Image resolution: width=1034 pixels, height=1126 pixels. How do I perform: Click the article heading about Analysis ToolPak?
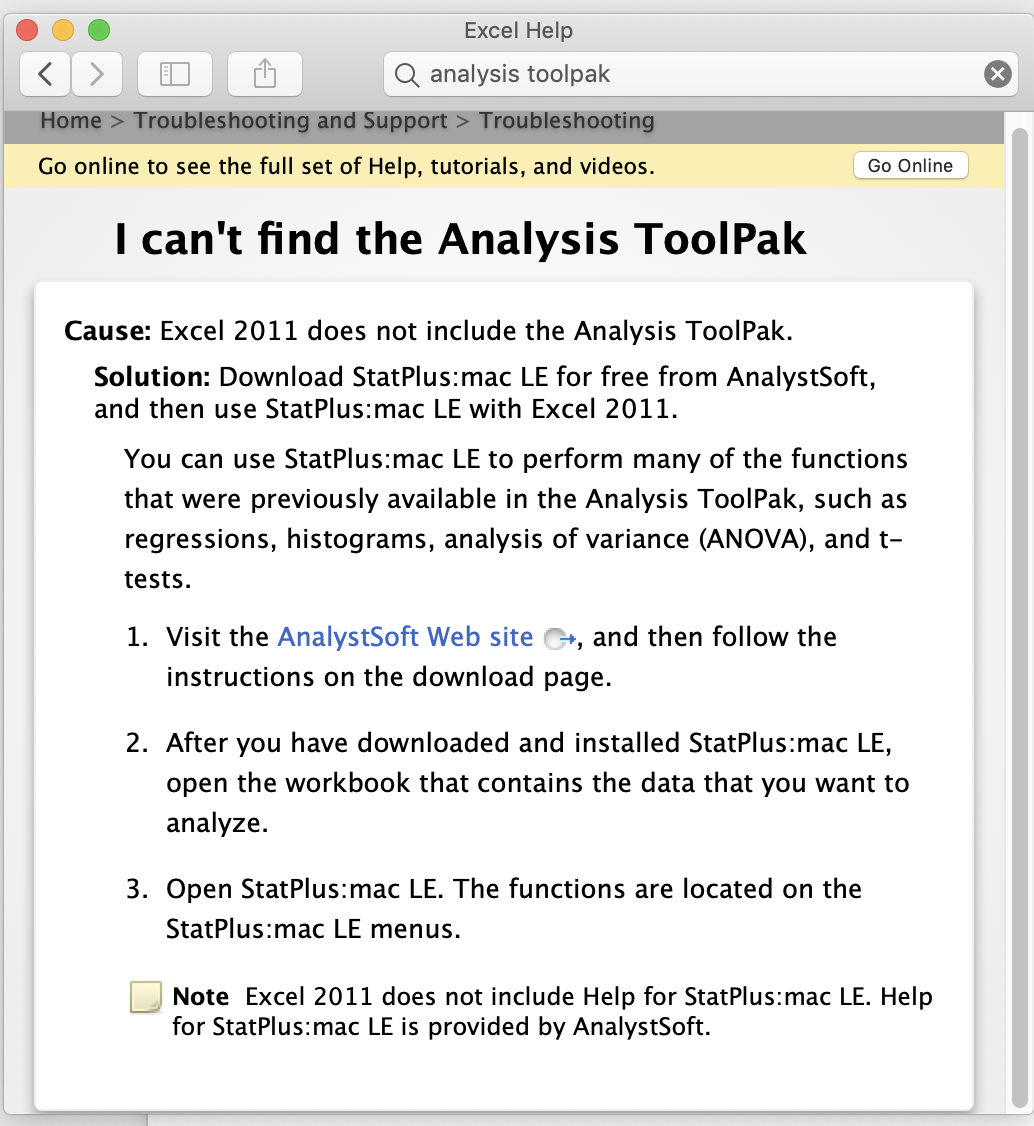460,239
